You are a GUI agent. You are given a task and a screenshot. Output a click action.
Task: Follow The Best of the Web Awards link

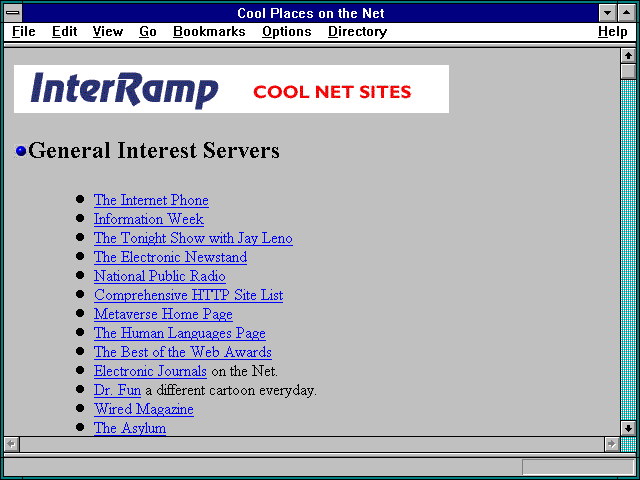point(182,352)
